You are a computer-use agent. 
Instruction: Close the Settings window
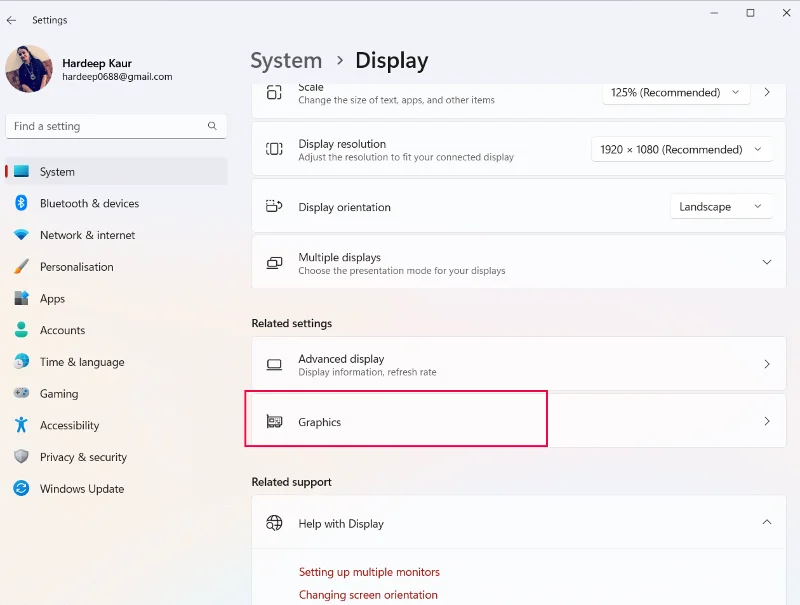click(x=786, y=13)
